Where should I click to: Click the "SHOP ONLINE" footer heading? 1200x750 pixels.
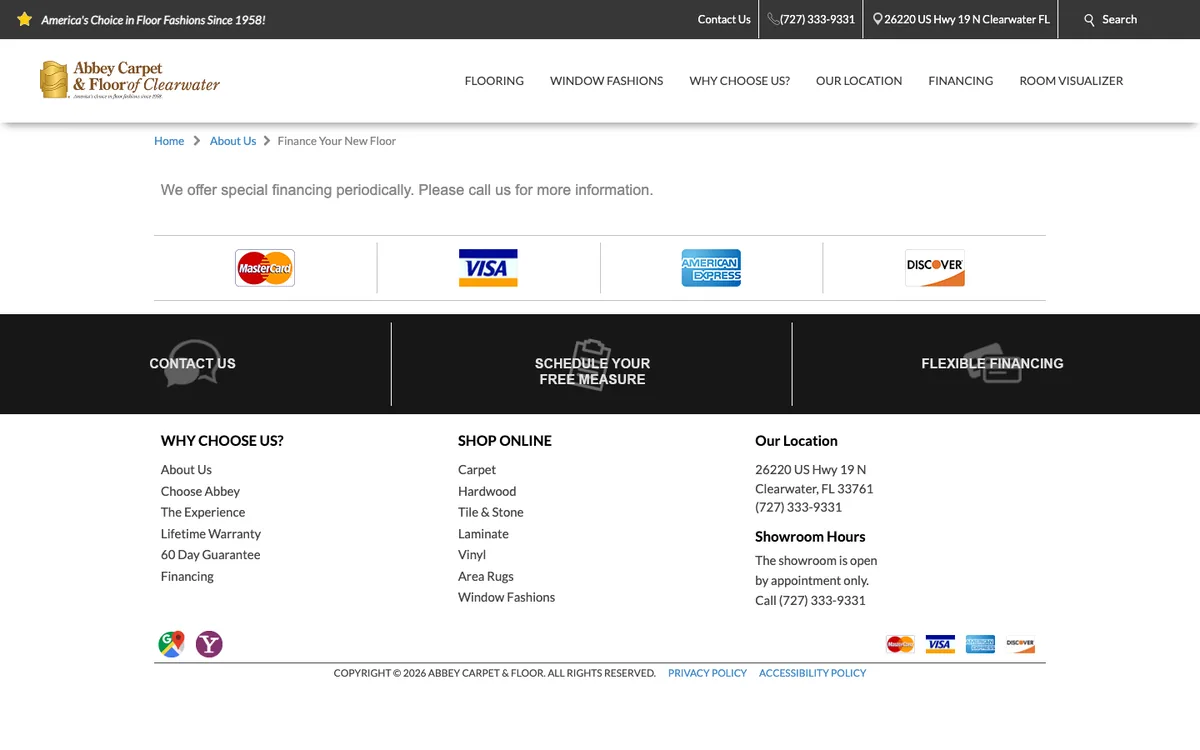505,441
